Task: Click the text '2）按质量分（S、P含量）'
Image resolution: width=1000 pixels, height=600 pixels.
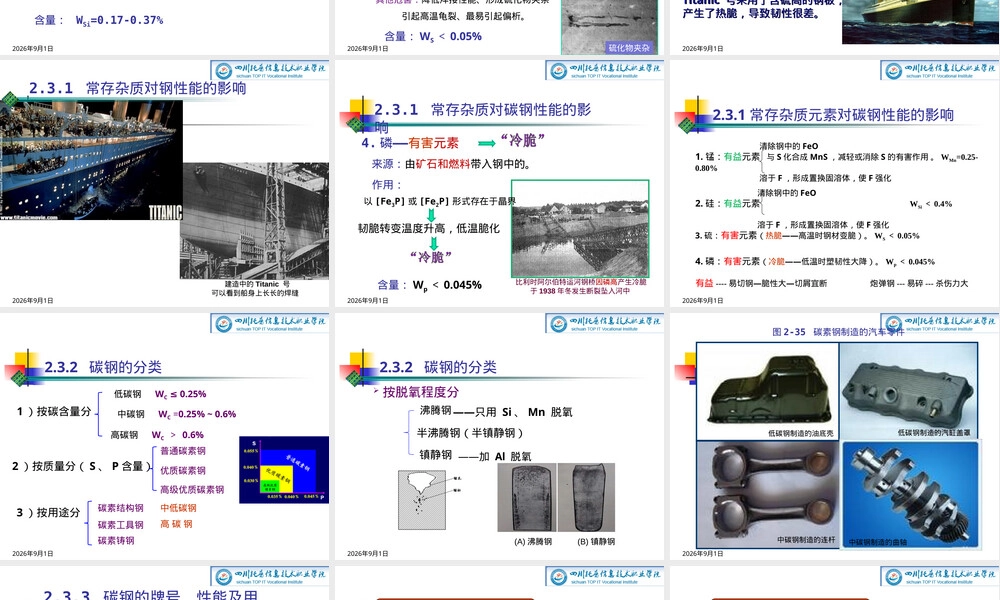Action: click(x=83, y=466)
